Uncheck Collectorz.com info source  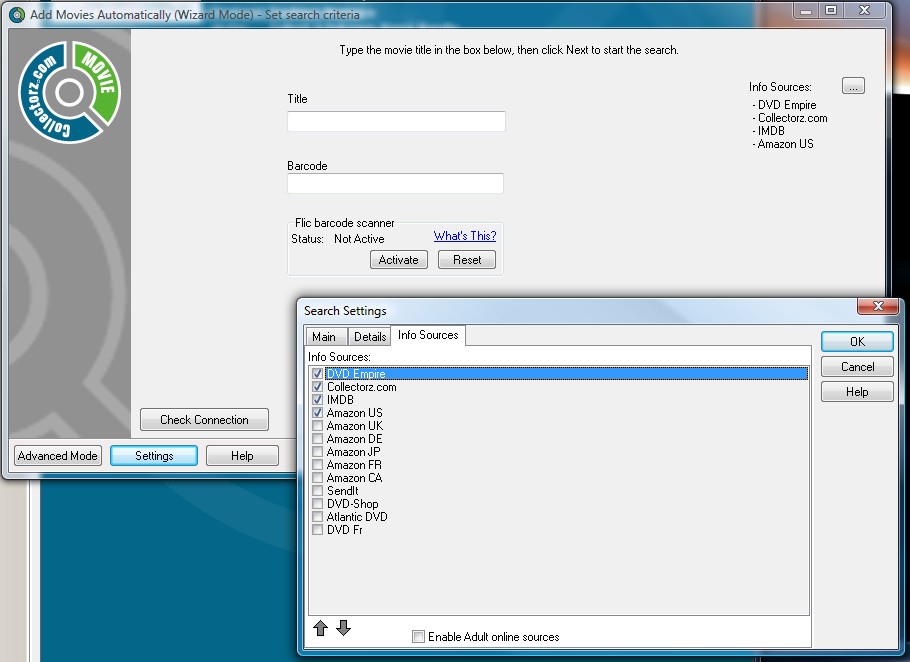pyautogui.click(x=317, y=386)
